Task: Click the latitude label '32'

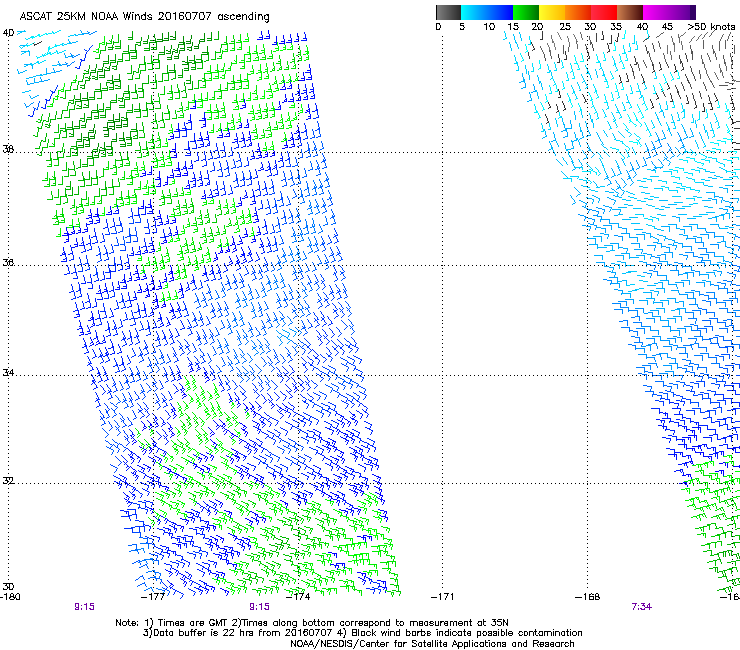Action: click(8, 481)
